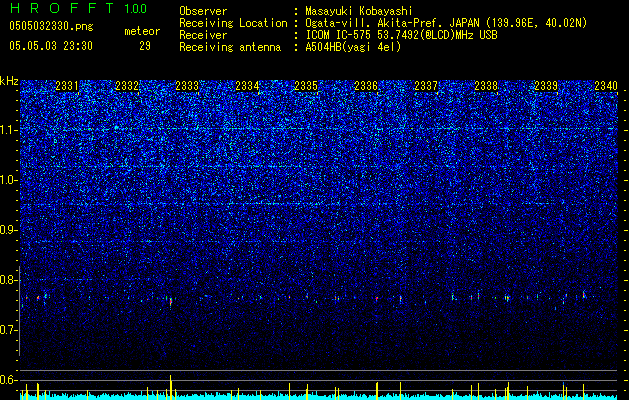Click the Observer label
This screenshot has height=400, width=629.
[x=203, y=11]
